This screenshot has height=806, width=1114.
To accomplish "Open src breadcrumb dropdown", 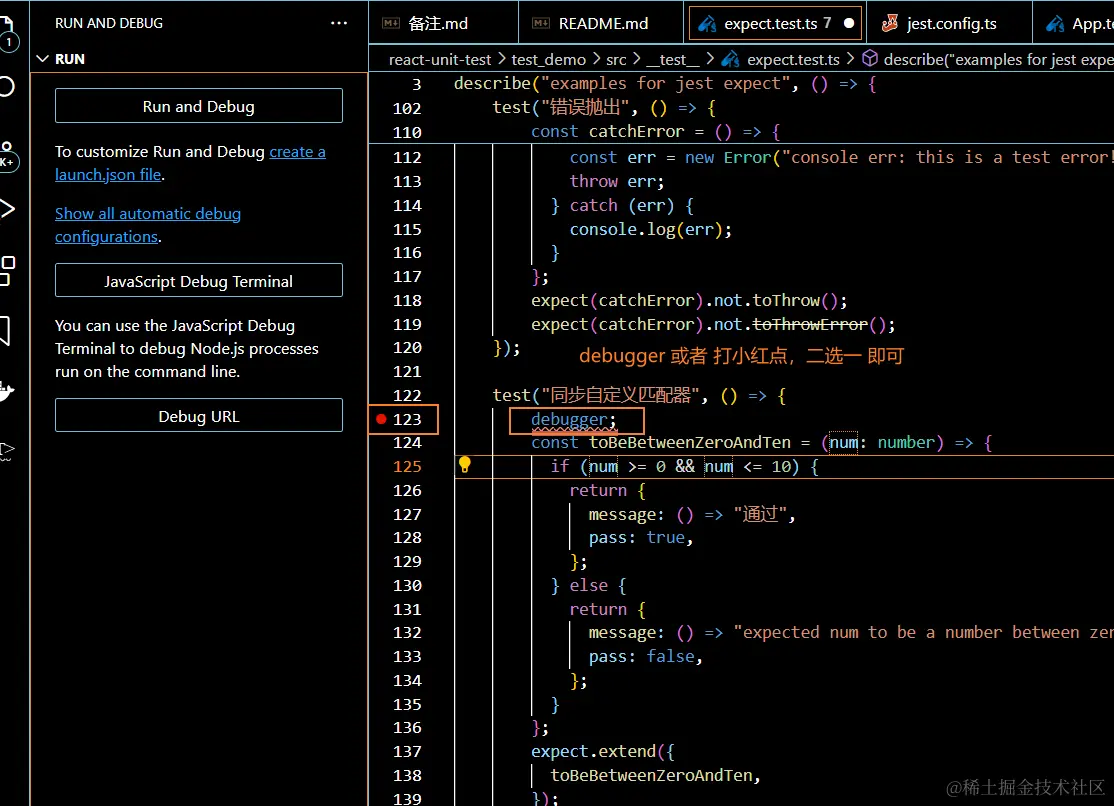I will [616, 60].
